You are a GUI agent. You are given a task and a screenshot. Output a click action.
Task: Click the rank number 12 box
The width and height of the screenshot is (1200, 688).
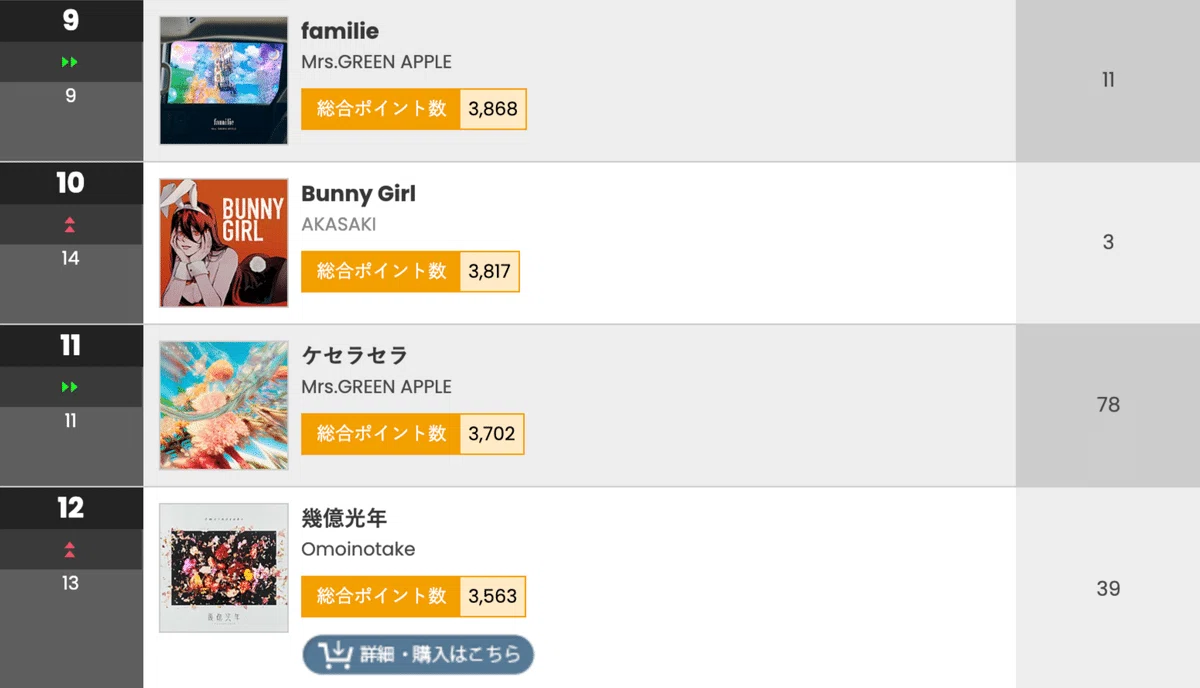(x=70, y=508)
